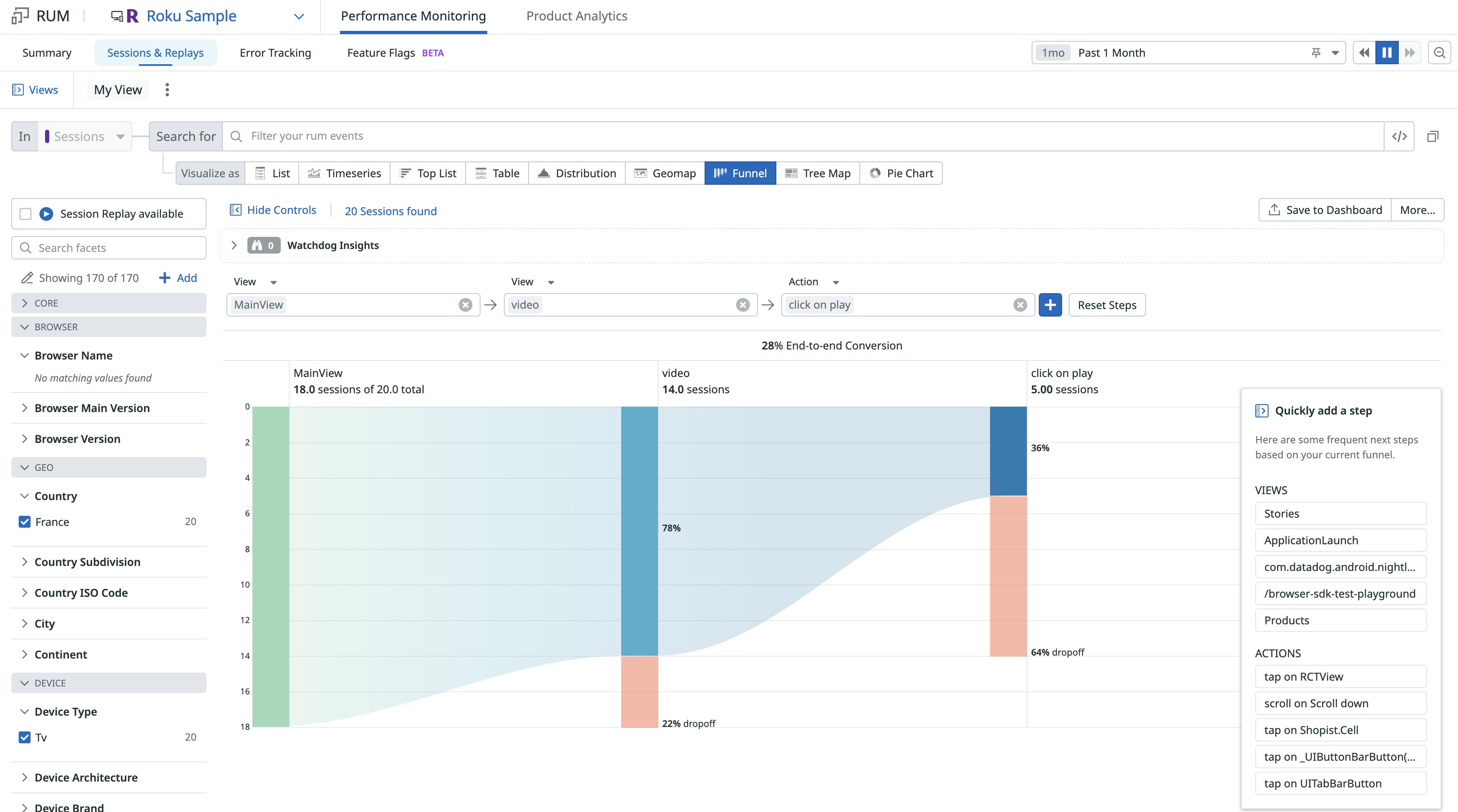Pause live time updates
1458x812 pixels.
point(1387,53)
